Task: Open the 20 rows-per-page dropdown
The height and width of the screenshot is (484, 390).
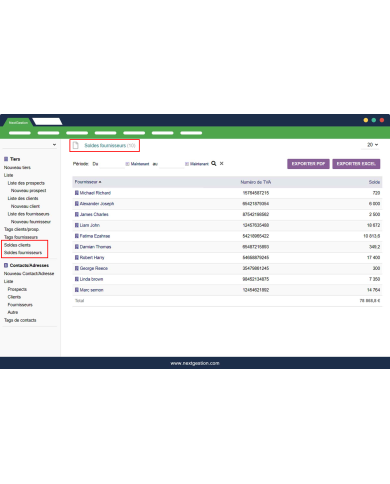Action: click(372, 145)
